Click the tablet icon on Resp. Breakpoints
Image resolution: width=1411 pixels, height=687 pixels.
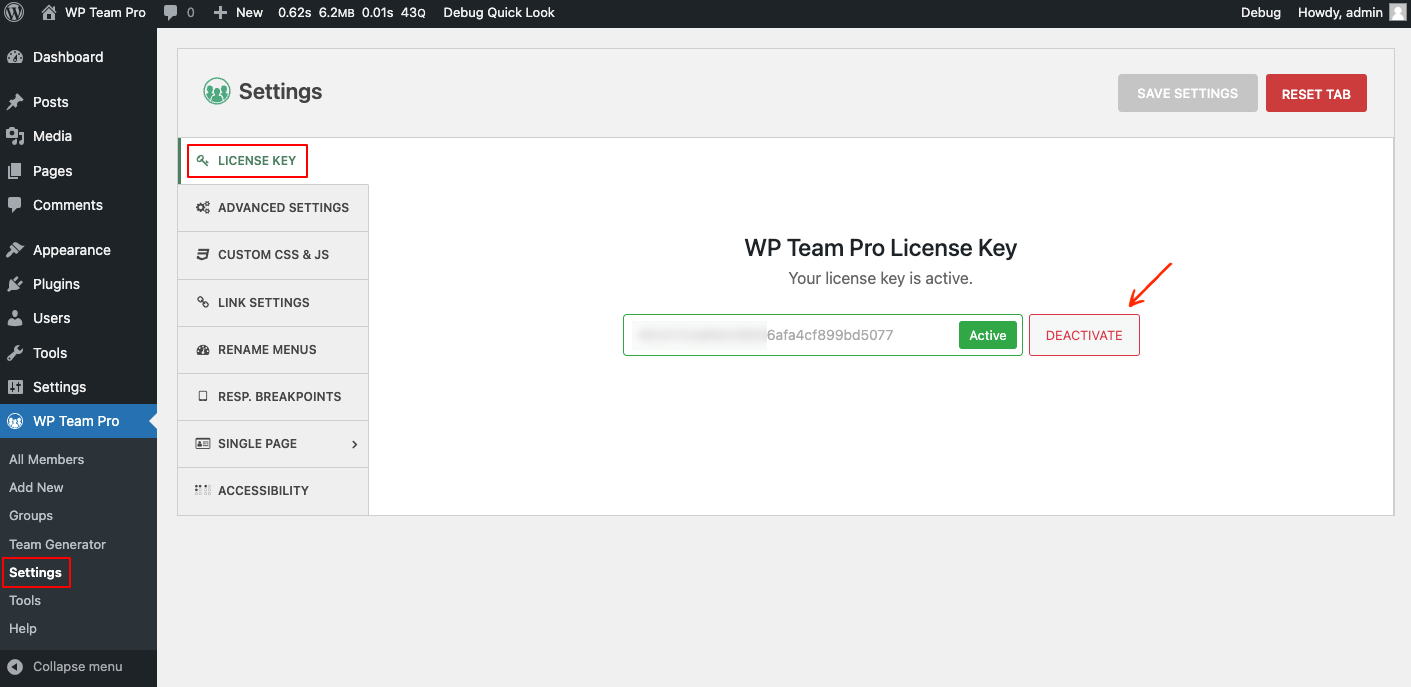203,397
